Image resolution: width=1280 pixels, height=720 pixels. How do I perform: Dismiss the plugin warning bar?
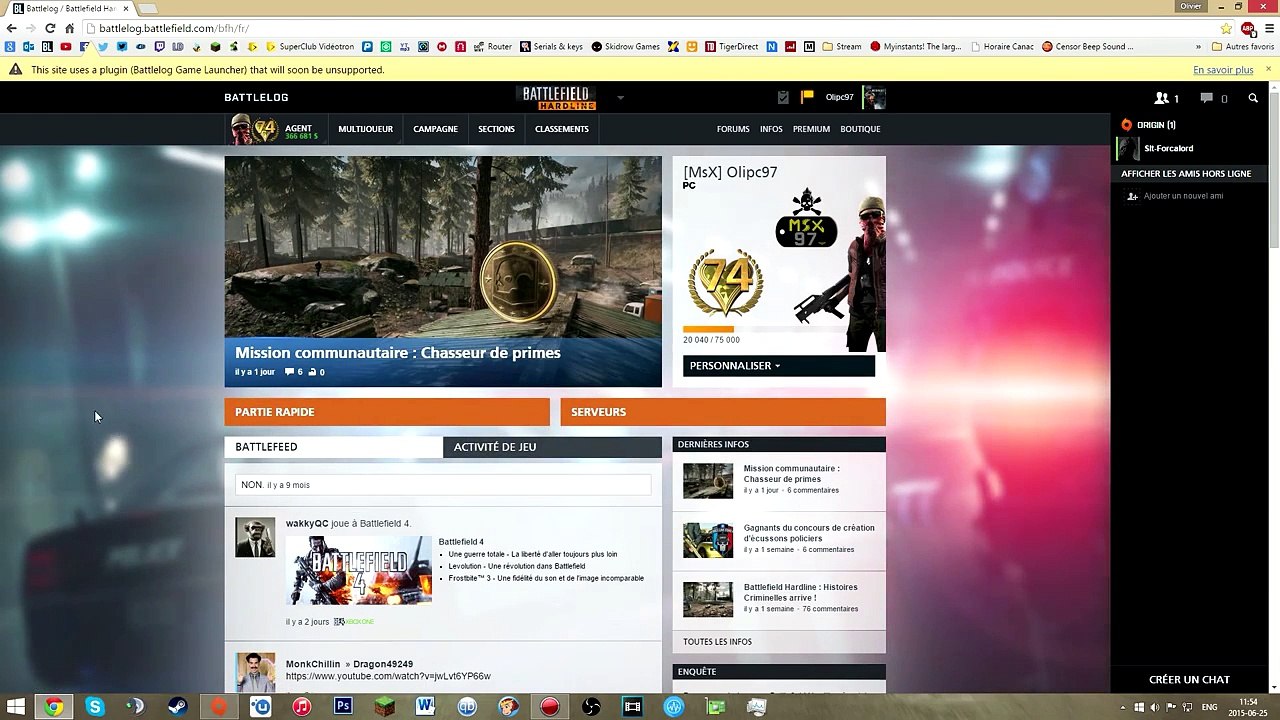point(1267,70)
